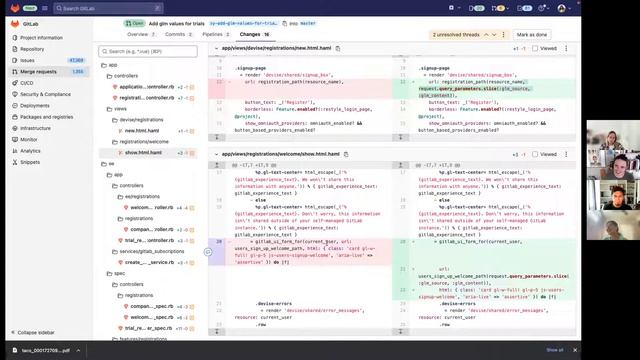Open to-do list icon in top bar
The width and height of the screenshot is (640, 360).
(524, 8)
